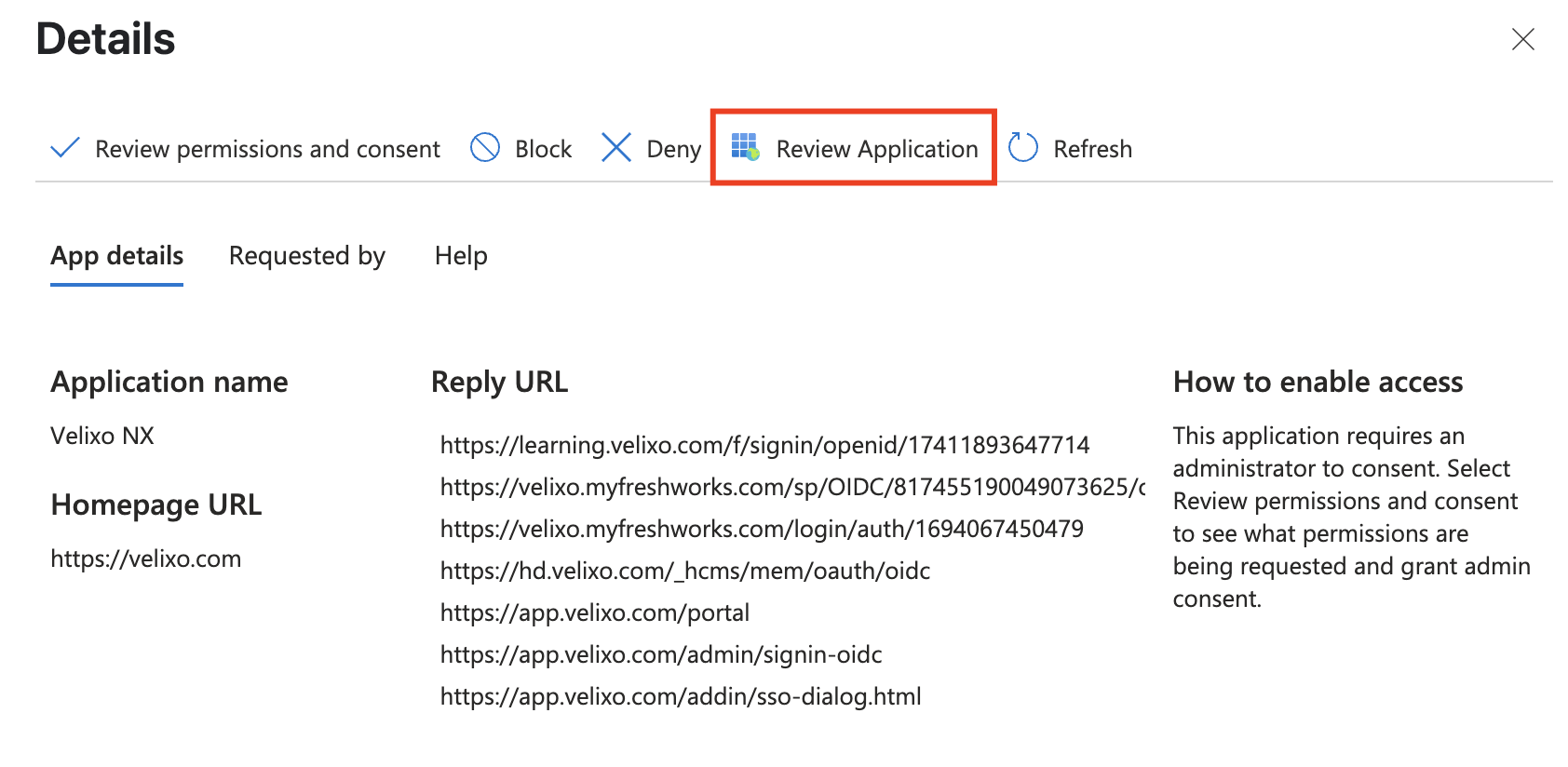The image size is (1568, 767).
Task: Click the Deny X icon
Action: [616, 147]
